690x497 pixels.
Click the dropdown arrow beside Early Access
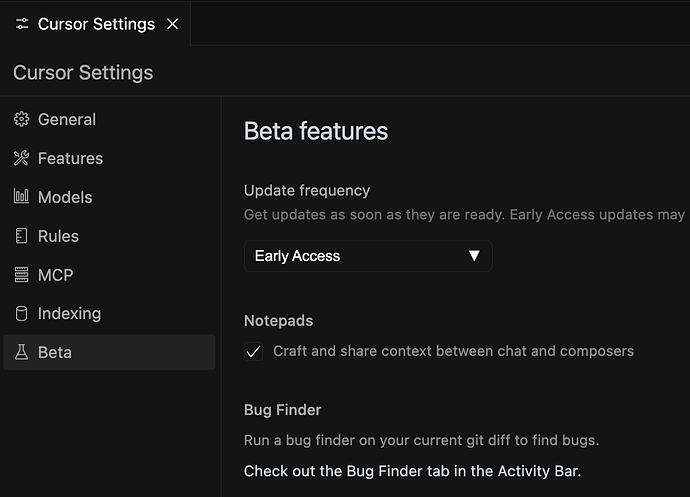pos(474,256)
